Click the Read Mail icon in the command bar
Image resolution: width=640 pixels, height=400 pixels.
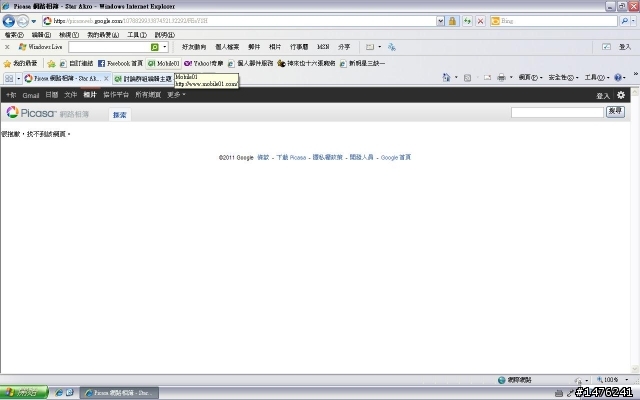click(487, 78)
